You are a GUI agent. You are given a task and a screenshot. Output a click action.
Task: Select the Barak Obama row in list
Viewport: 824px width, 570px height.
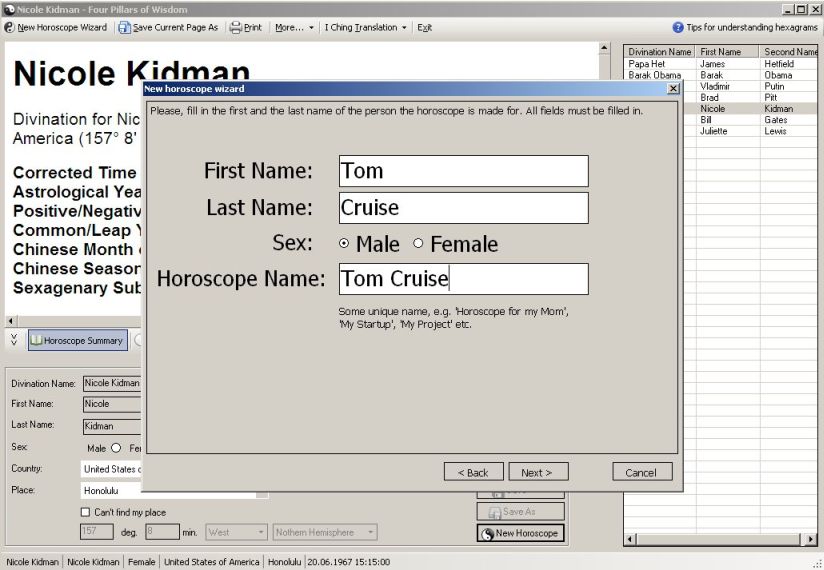click(x=720, y=75)
